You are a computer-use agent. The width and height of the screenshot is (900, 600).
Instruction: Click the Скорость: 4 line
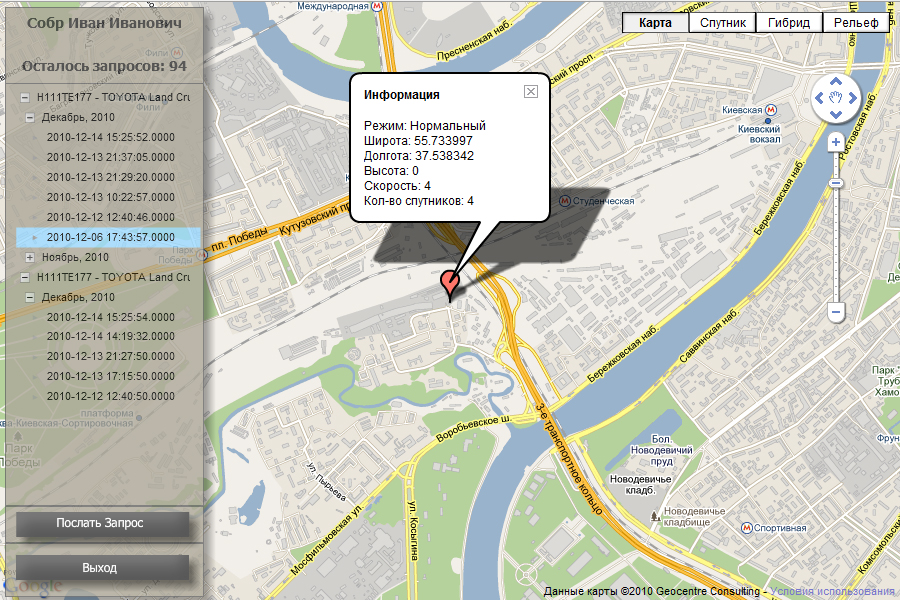(x=397, y=186)
